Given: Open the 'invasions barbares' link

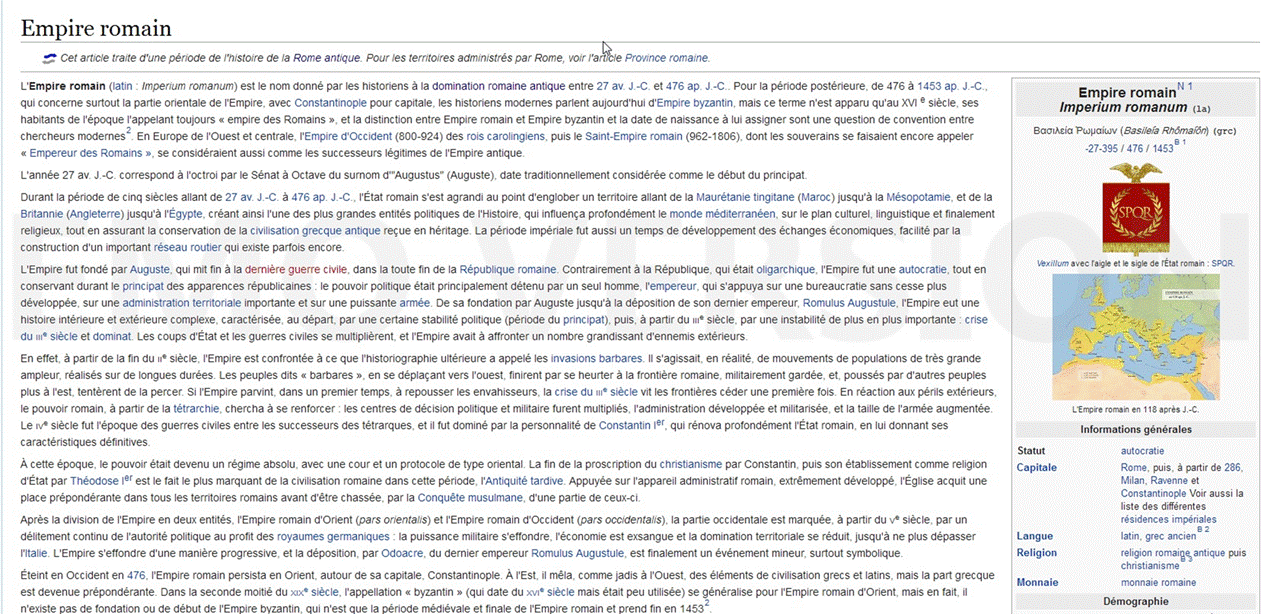Looking at the screenshot, I should pyautogui.click(x=597, y=359).
